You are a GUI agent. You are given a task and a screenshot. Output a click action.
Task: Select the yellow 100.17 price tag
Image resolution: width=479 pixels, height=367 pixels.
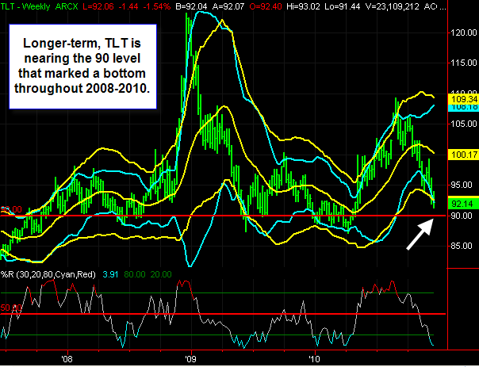[x=464, y=155]
